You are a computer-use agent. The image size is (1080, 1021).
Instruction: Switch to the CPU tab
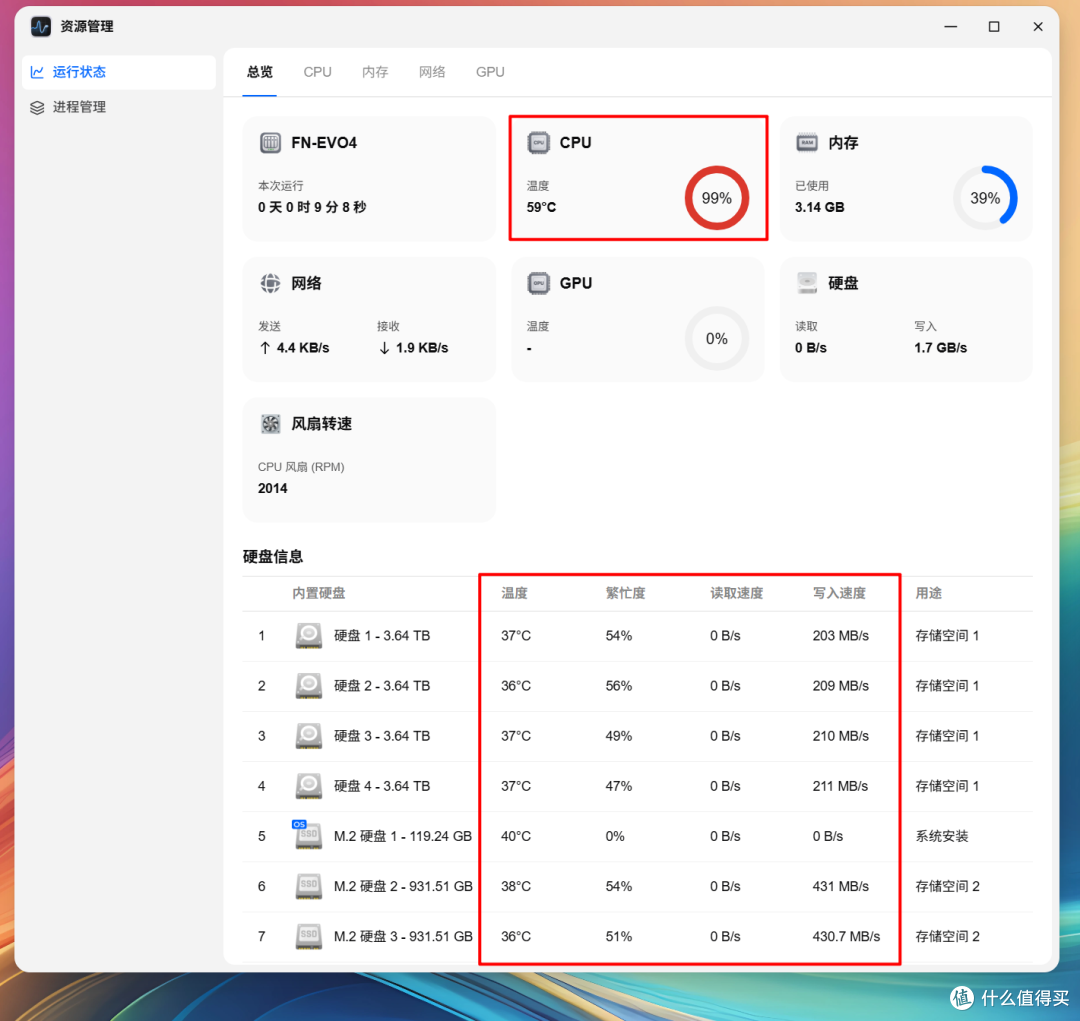[318, 72]
